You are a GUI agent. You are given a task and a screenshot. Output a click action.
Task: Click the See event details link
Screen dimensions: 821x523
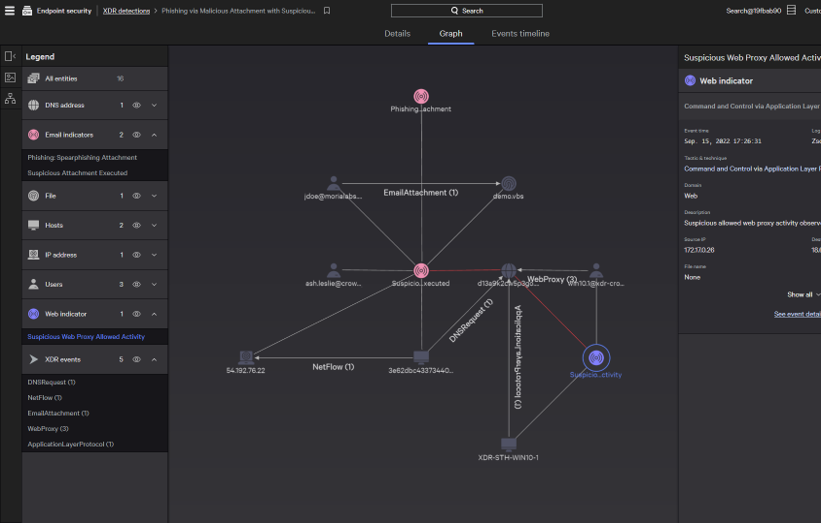click(x=797, y=314)
